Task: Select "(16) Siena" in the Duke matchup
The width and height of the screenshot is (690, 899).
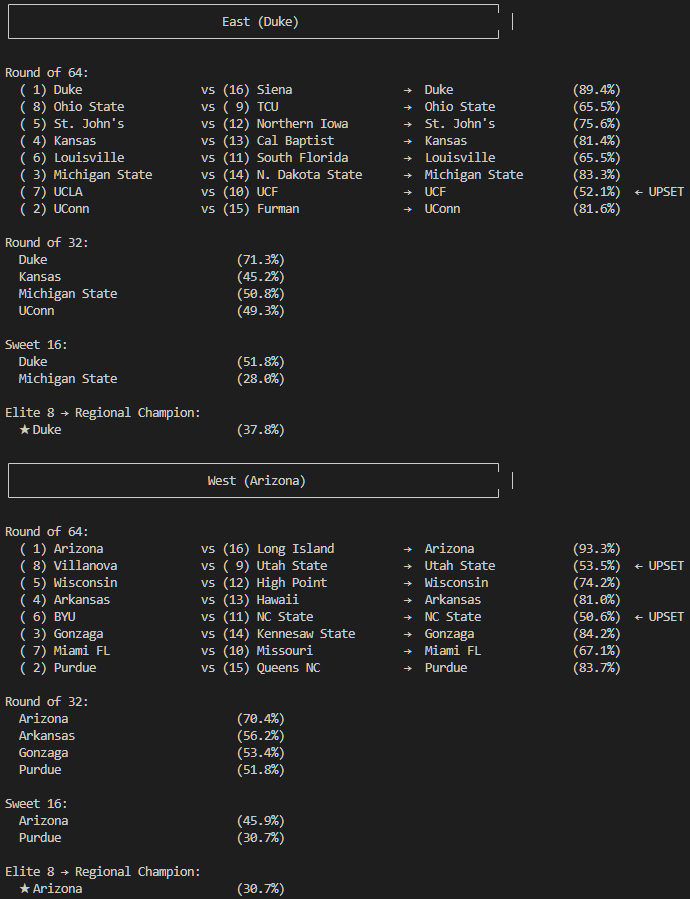Action: 258,90
